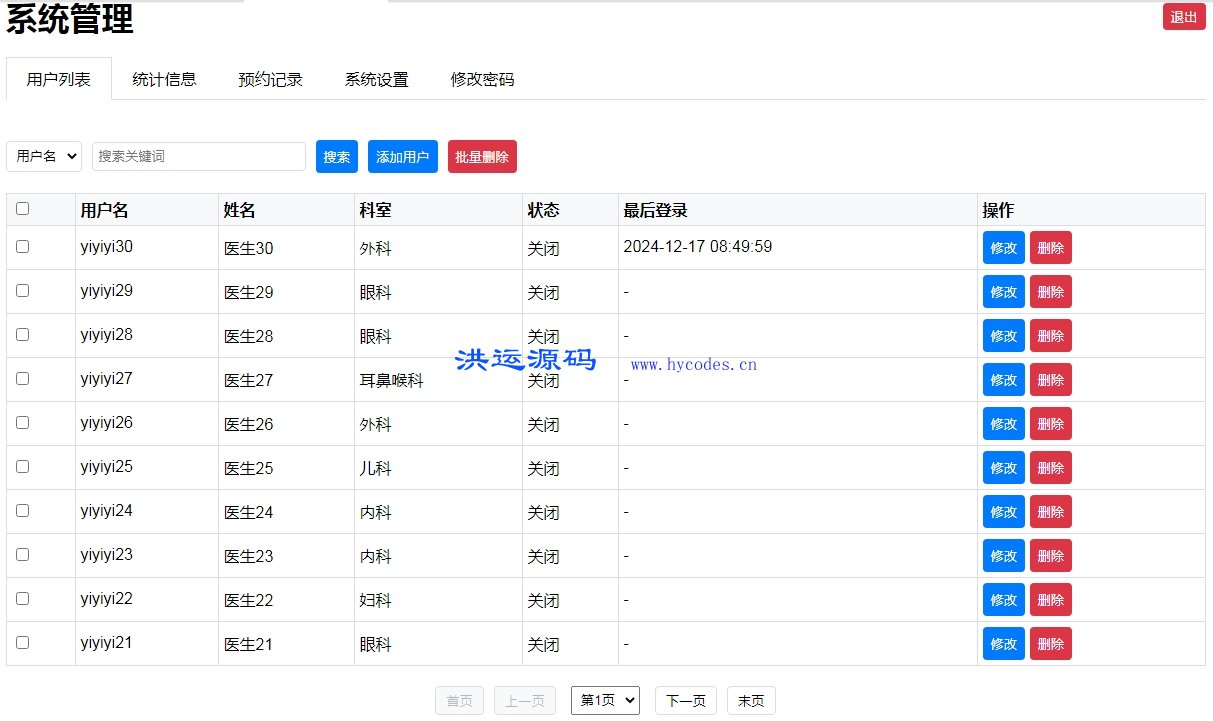Click the disabled 上一页 pagination button
Viewport: 1213px width, 721px height.
click(x=525, y=701)
